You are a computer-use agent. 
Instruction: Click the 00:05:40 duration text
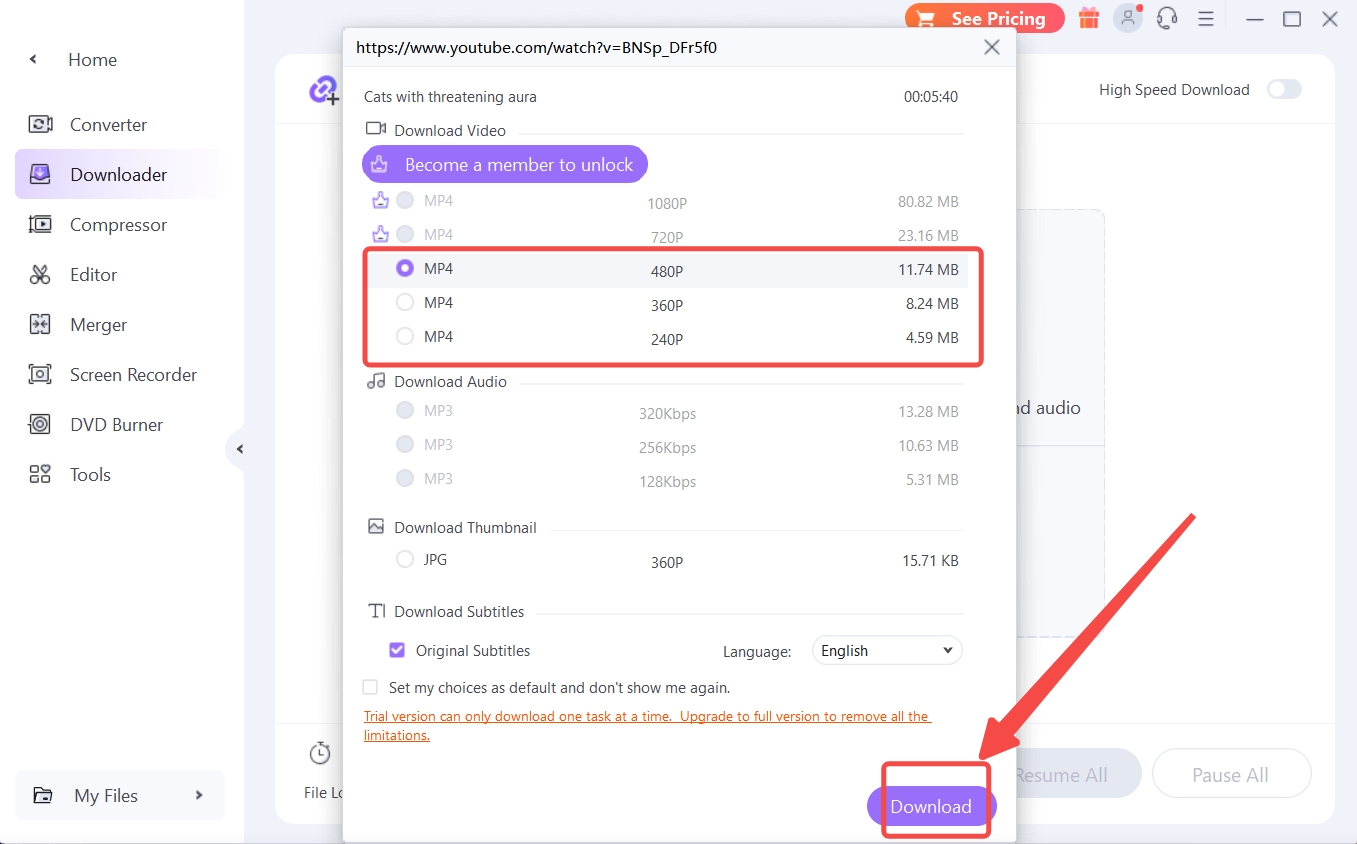click(x=931, y=97)
